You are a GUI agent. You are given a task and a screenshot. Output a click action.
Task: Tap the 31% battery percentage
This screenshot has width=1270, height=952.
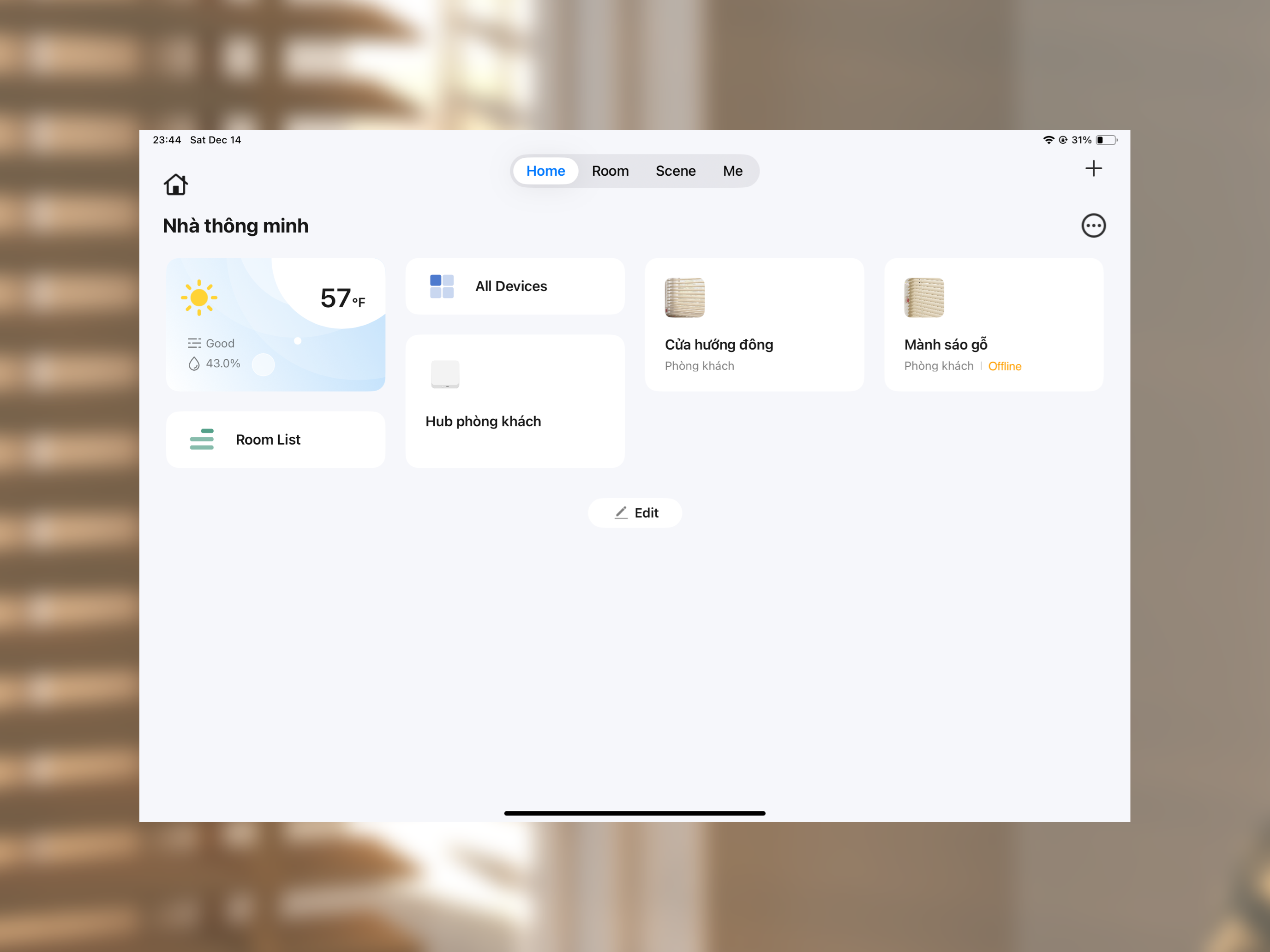click(1081, 140)
